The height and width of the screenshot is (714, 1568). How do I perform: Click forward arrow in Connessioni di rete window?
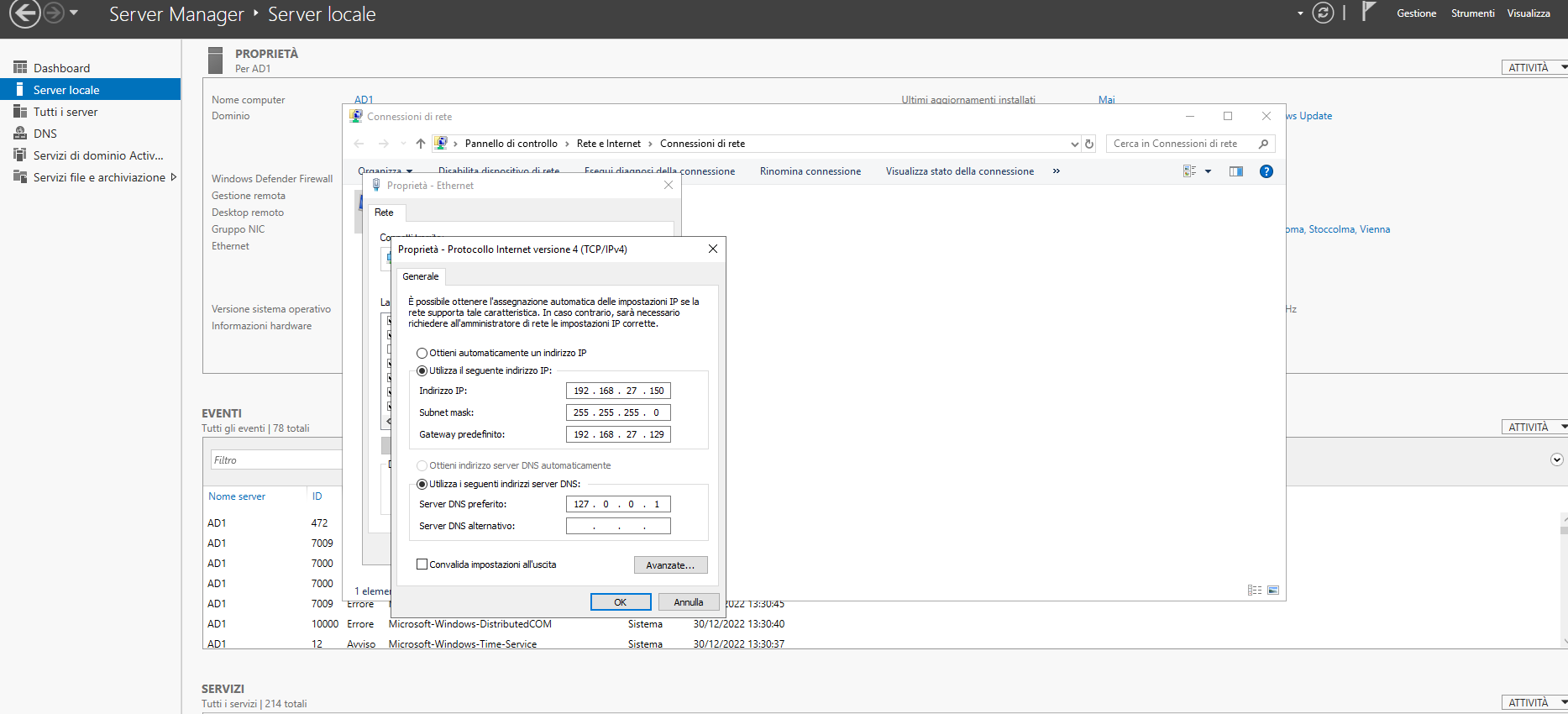click(x=384, y=144)
